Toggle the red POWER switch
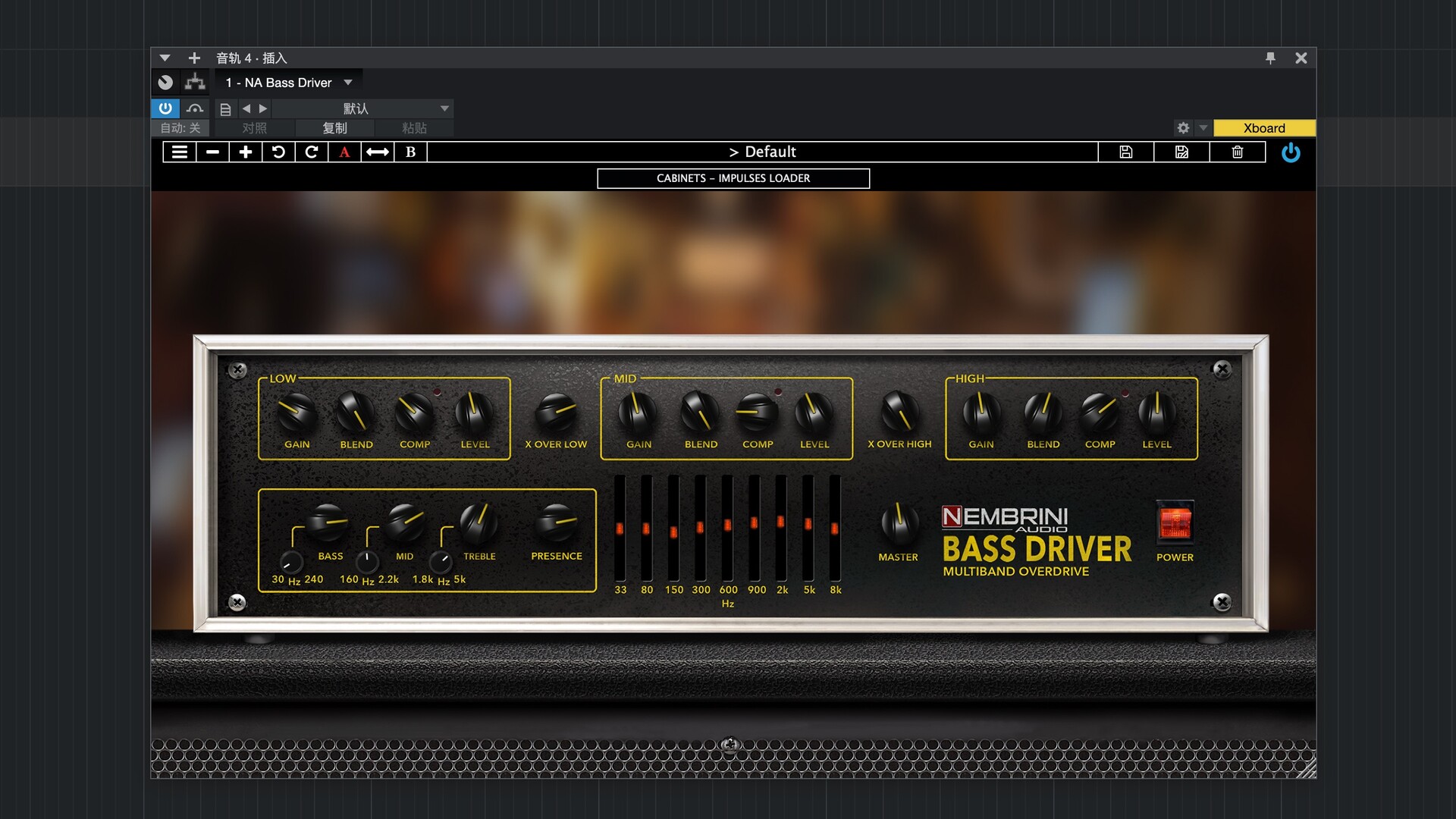This screenshot has width=1456, height=819. (1175, 522)
